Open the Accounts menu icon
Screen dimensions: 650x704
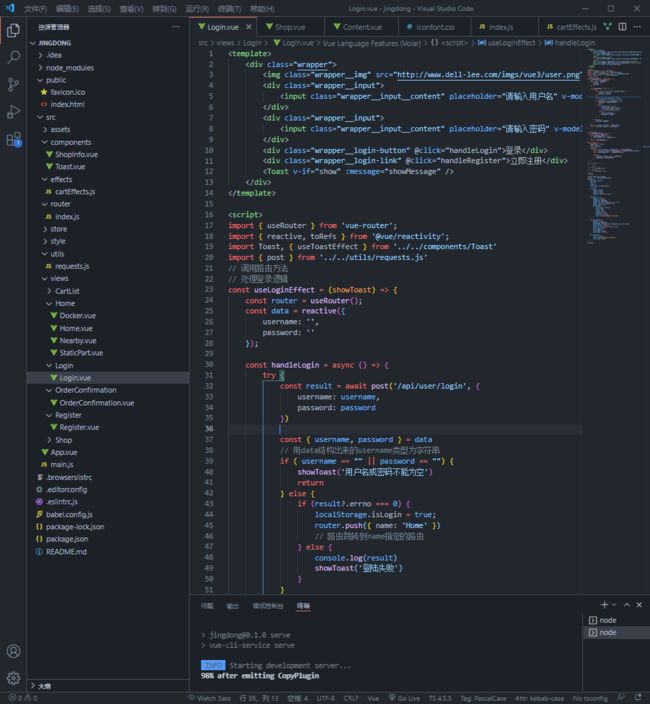tap(13, 651)
